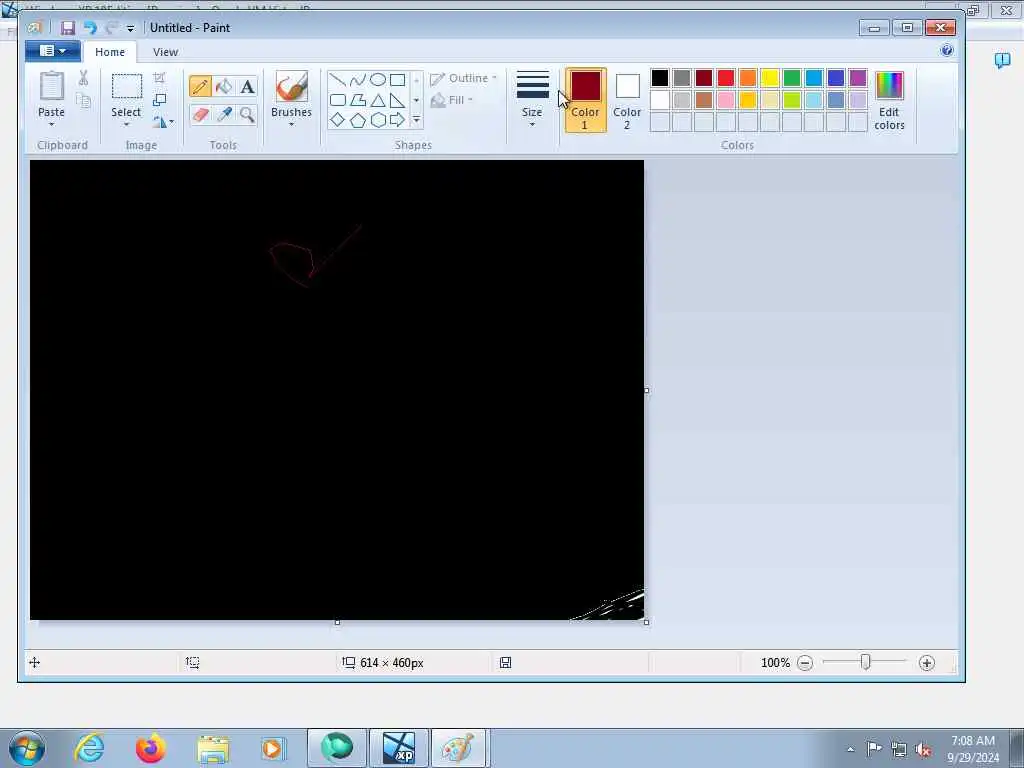Click the black drawing canvas
Screen dimensions: 1024x768
click(x=336, y=390)
